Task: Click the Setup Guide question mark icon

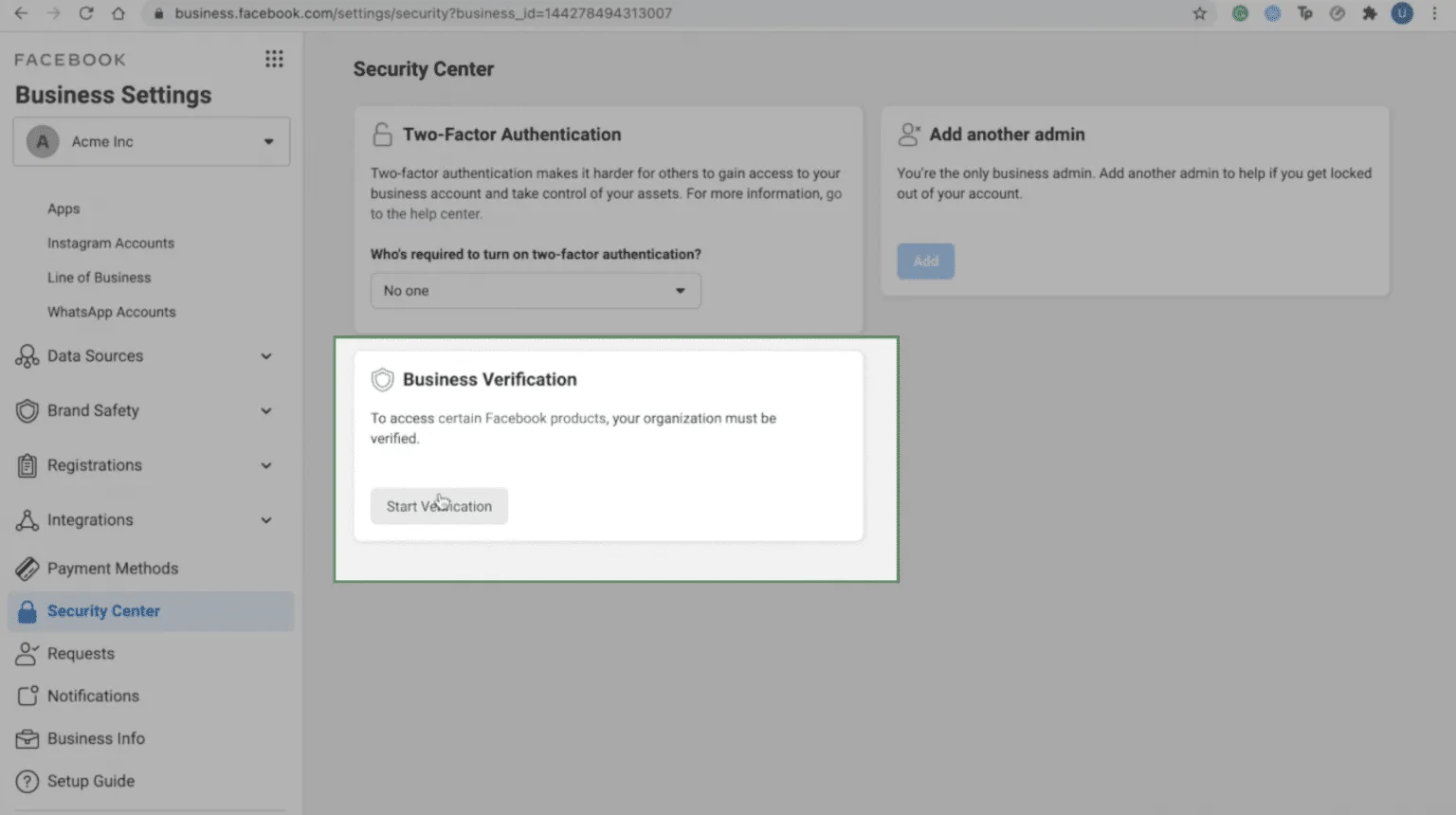Action: point(27,781)
